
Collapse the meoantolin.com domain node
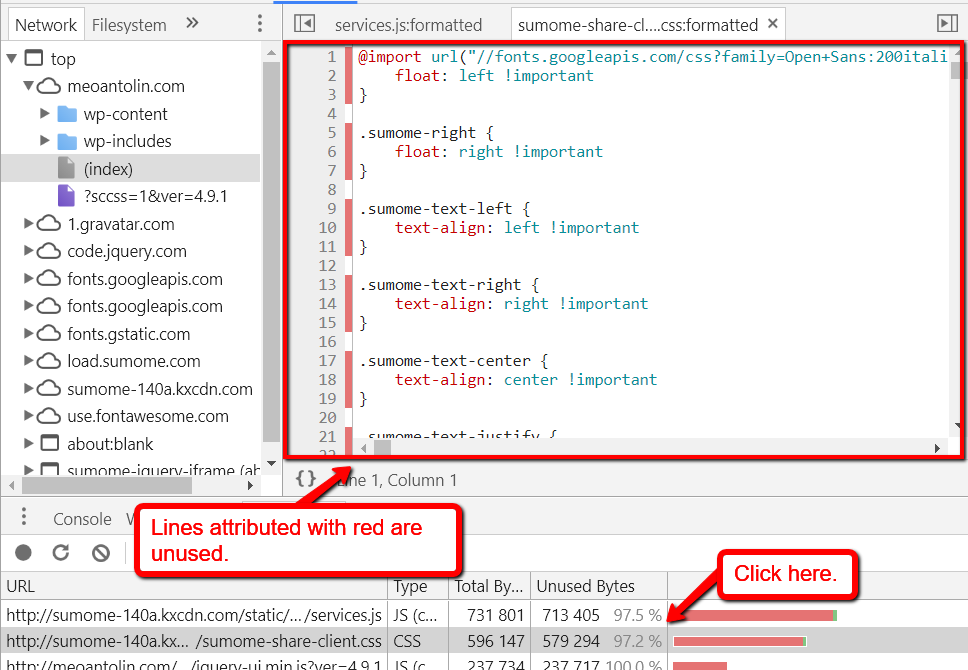29,87
